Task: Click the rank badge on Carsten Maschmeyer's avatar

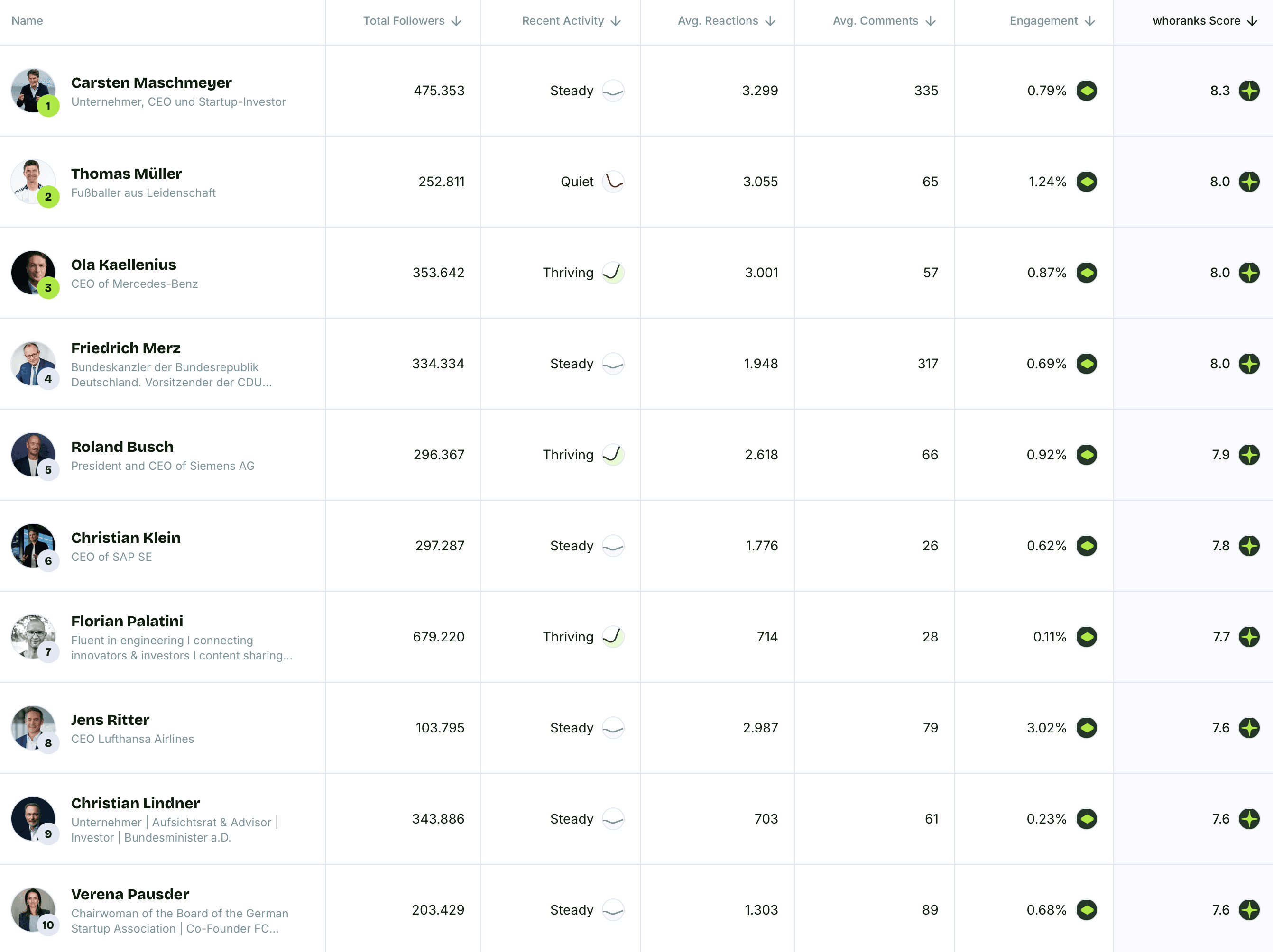Action: (x=48, y=105)
